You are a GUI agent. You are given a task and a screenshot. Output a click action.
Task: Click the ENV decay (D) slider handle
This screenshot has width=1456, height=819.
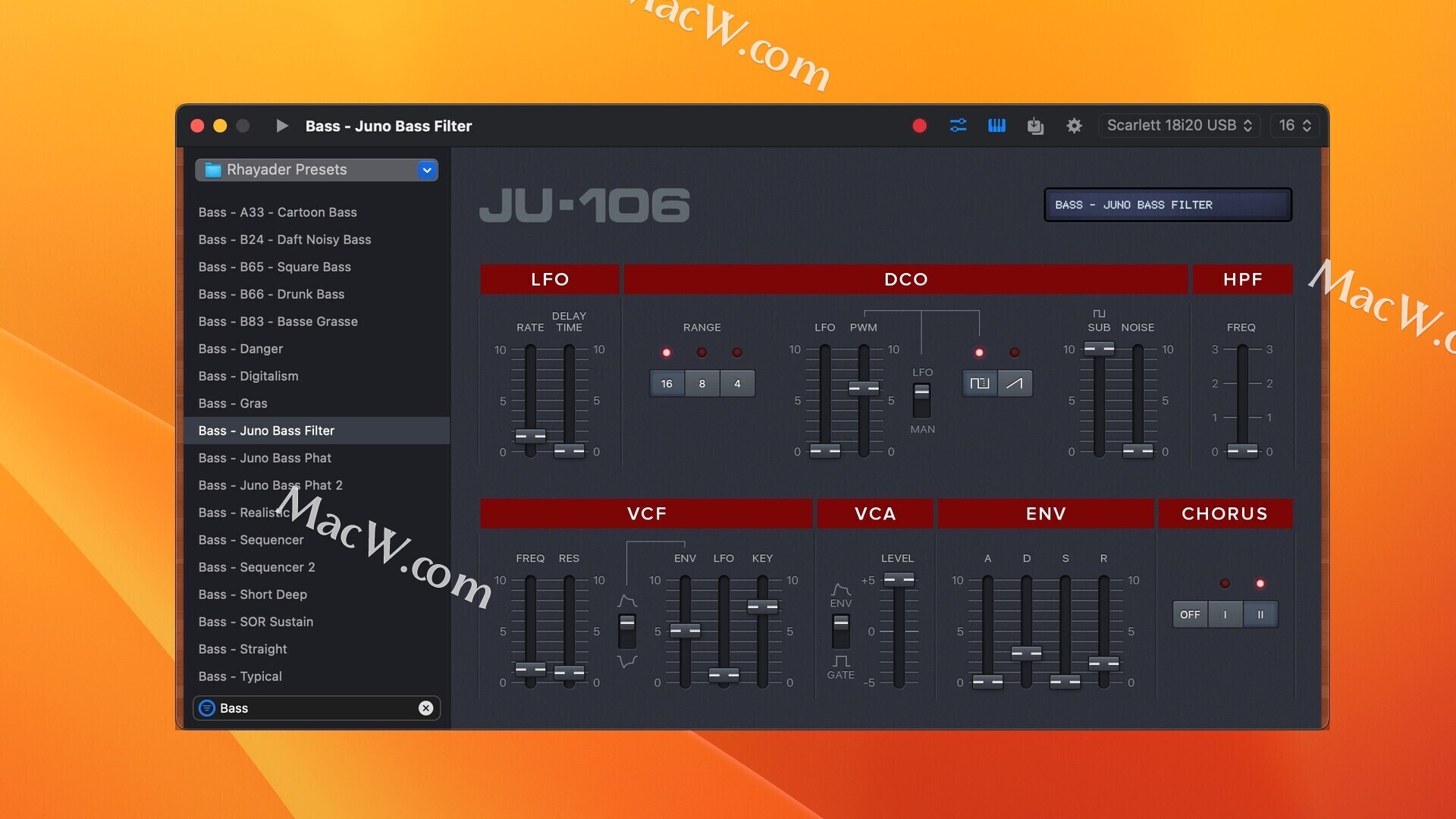point(1026,653)
